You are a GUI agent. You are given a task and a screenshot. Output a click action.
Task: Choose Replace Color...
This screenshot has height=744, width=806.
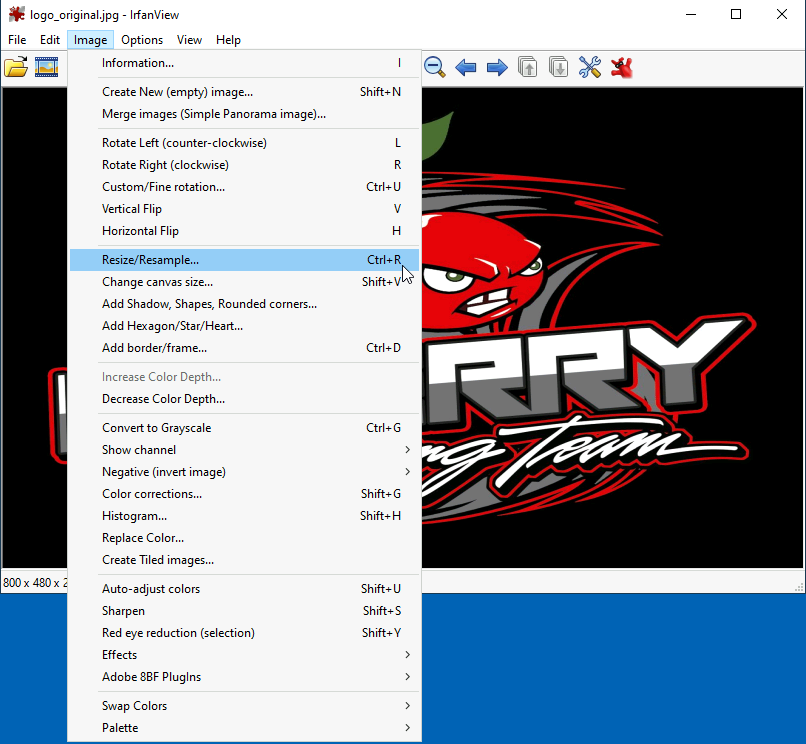(x=244, y=538)
